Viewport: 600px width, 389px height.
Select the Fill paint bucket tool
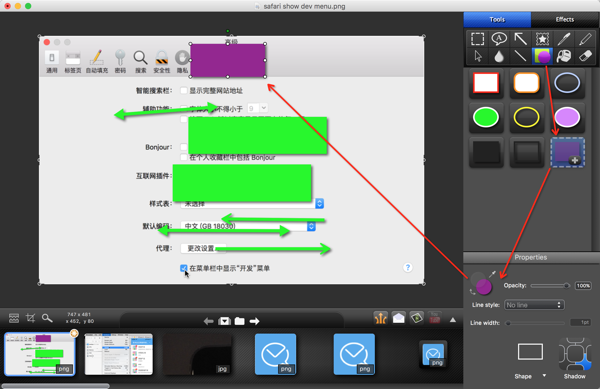564,56
